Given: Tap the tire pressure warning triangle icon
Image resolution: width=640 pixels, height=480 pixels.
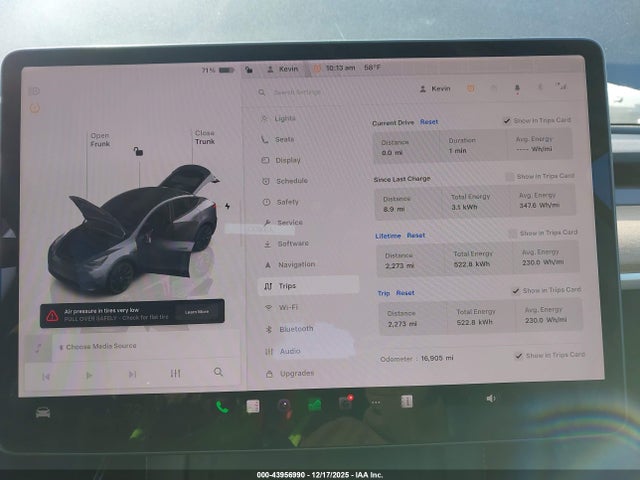Looking at the screenshot, I should 52,316.
